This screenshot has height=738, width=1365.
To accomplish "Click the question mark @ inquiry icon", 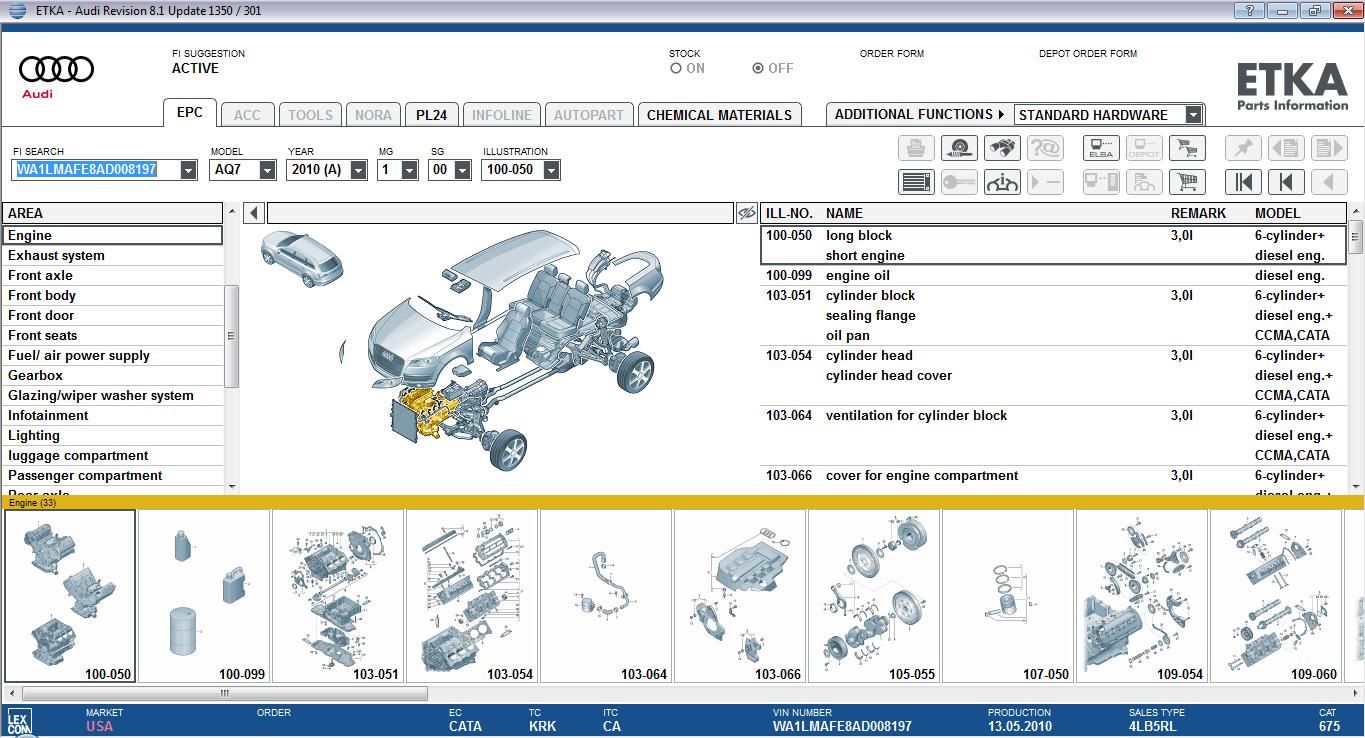I will point(1045,148).
